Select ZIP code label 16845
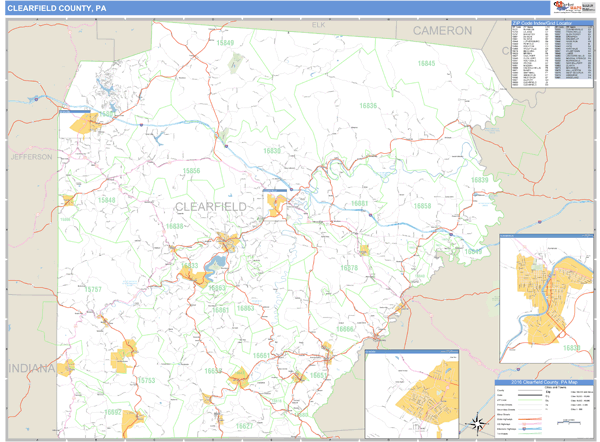Viewport: 600px width, 442px height. pos(426,64)
